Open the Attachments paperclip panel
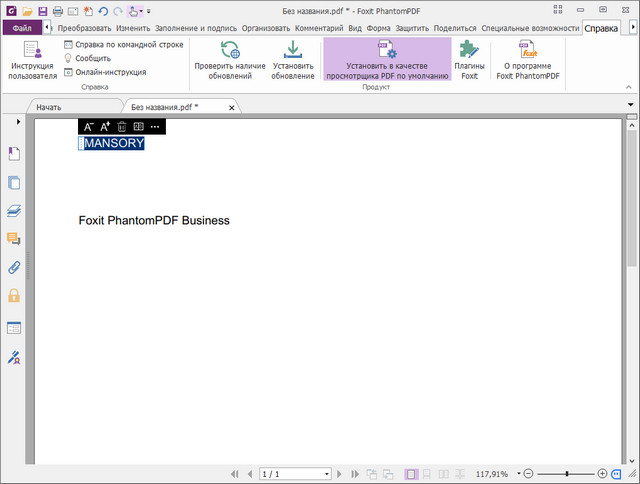 point(14,267)
